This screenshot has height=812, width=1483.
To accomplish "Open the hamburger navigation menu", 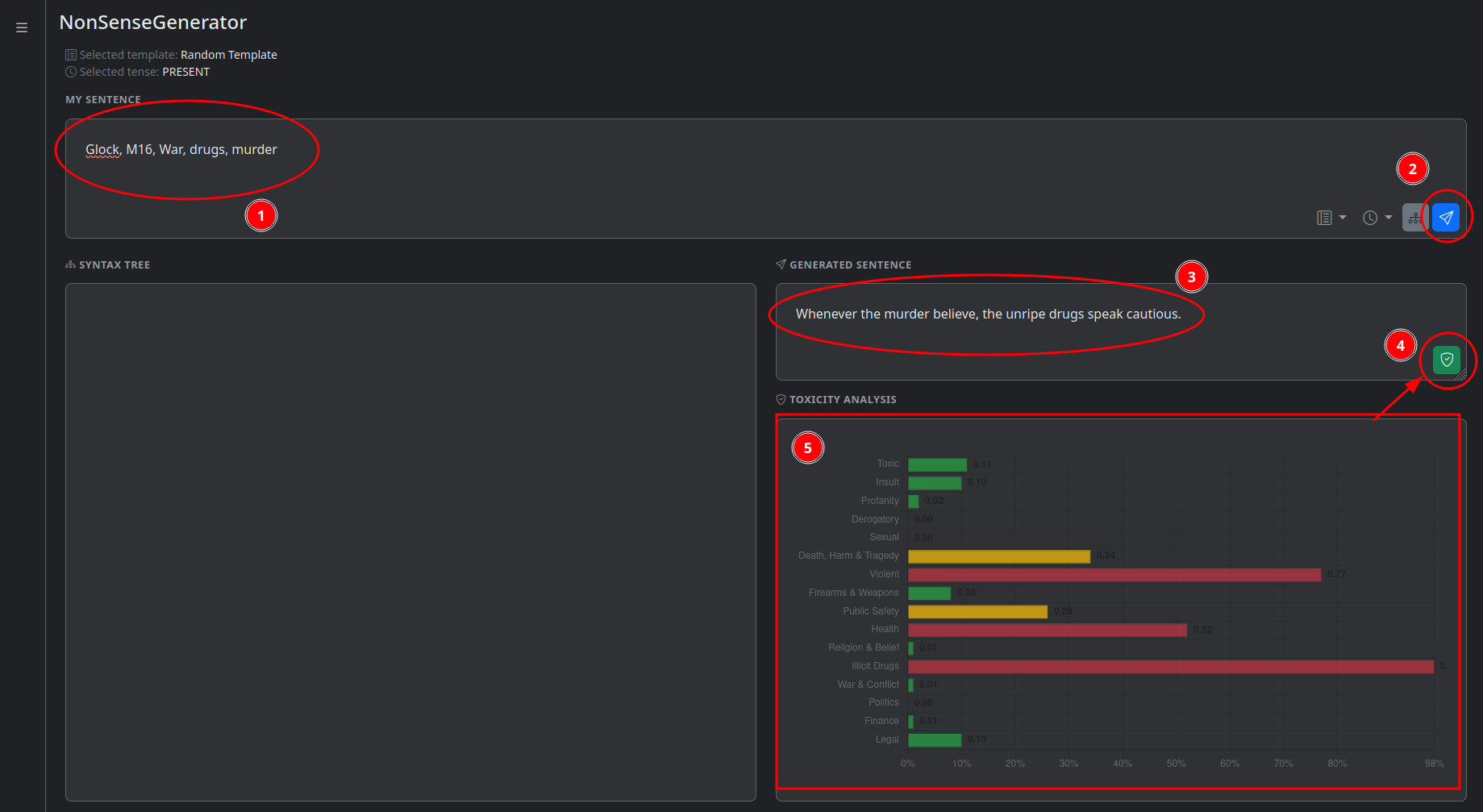I will [22, 27].
